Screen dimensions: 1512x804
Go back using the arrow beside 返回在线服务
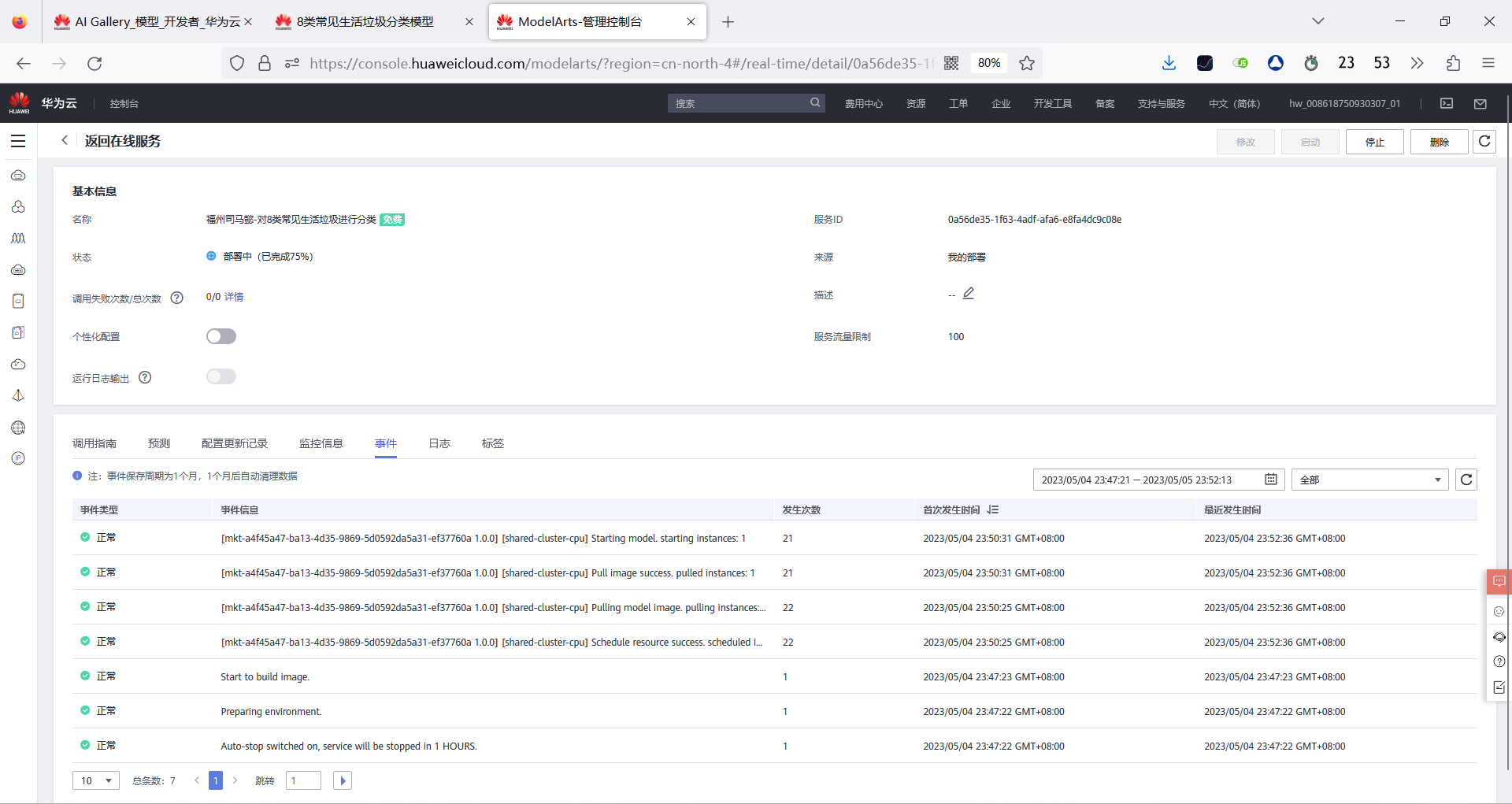click(65, 140)
